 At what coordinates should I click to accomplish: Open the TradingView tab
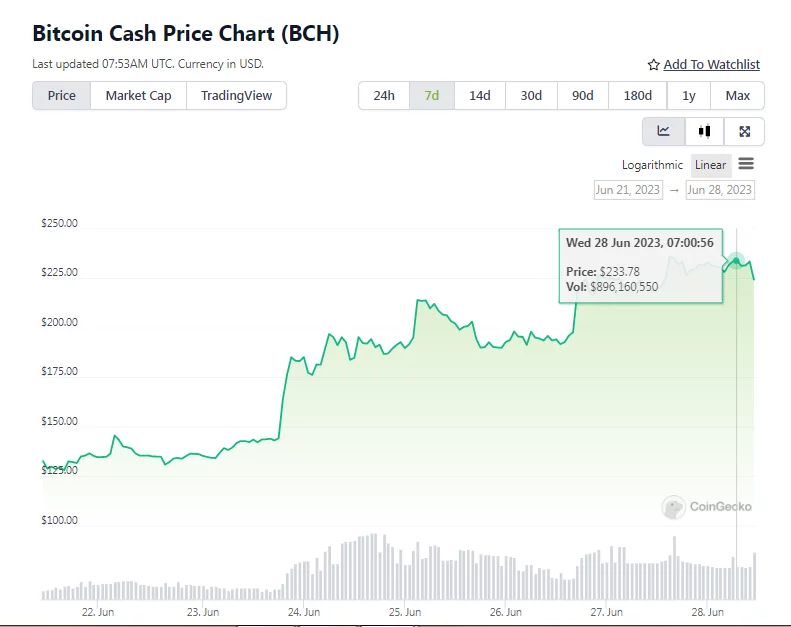click(x=236, y=96)
